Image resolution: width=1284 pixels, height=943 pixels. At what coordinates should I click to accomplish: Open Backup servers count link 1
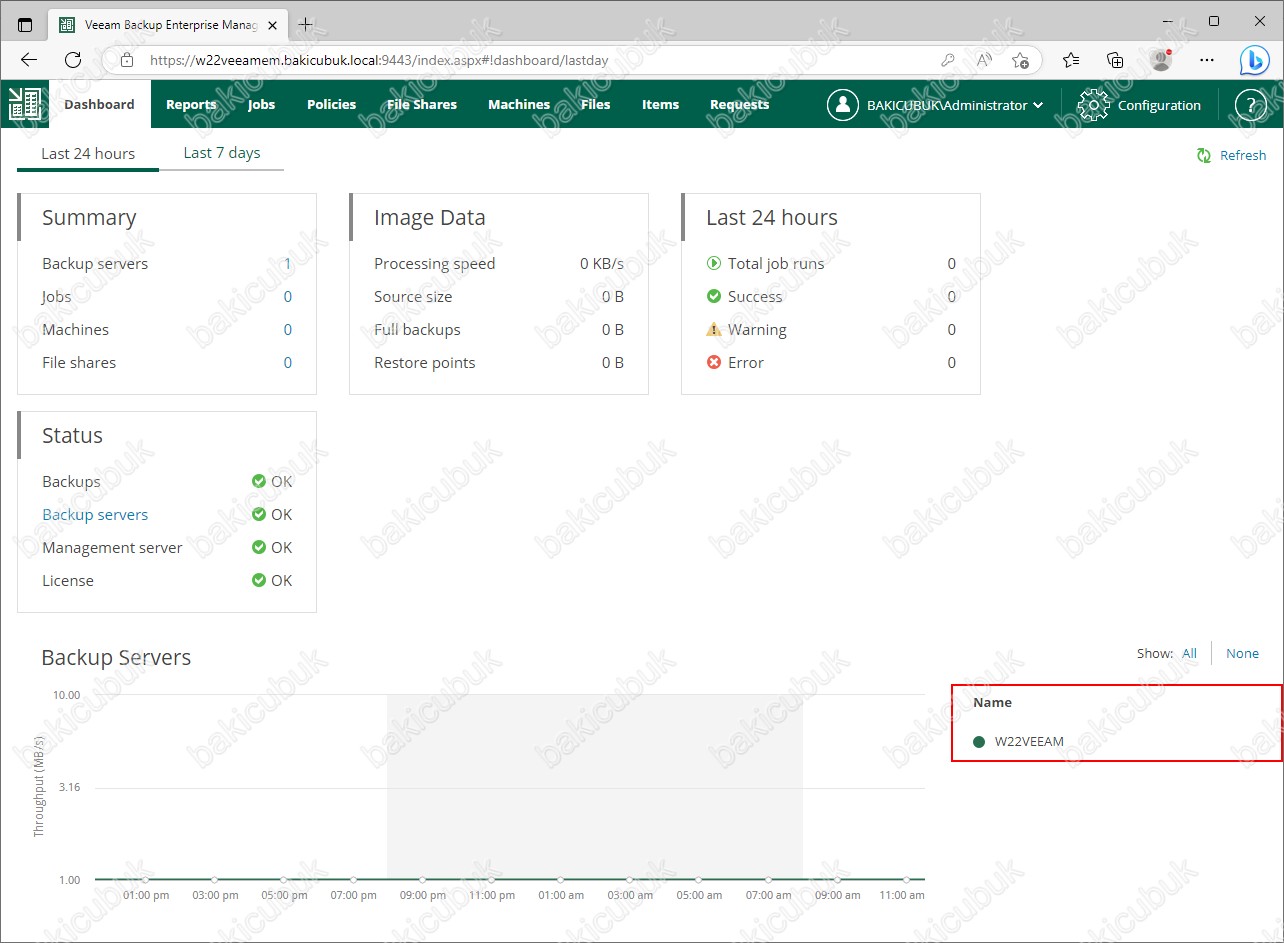point(288,263)
